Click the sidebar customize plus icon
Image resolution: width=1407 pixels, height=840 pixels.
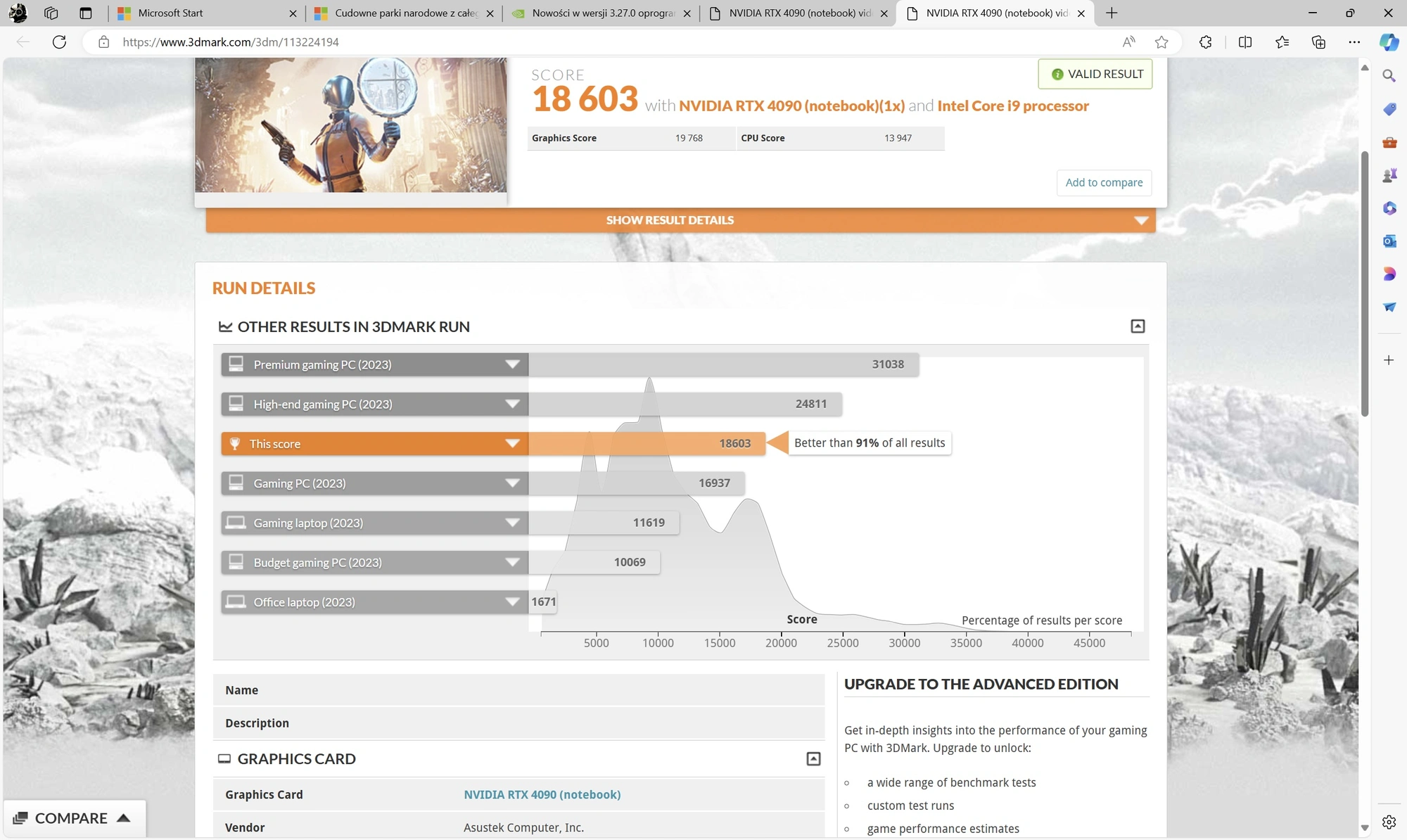[x=1389, y=360]
